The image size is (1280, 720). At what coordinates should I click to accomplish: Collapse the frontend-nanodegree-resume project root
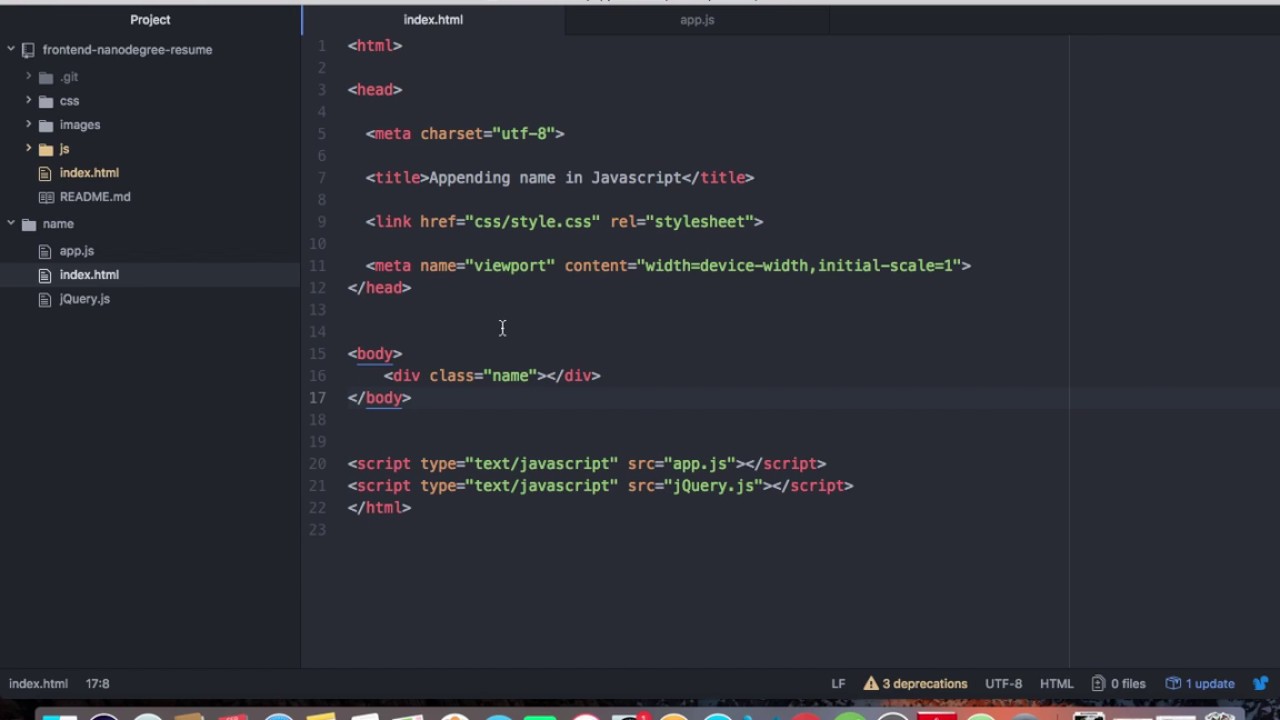[11, 50]
